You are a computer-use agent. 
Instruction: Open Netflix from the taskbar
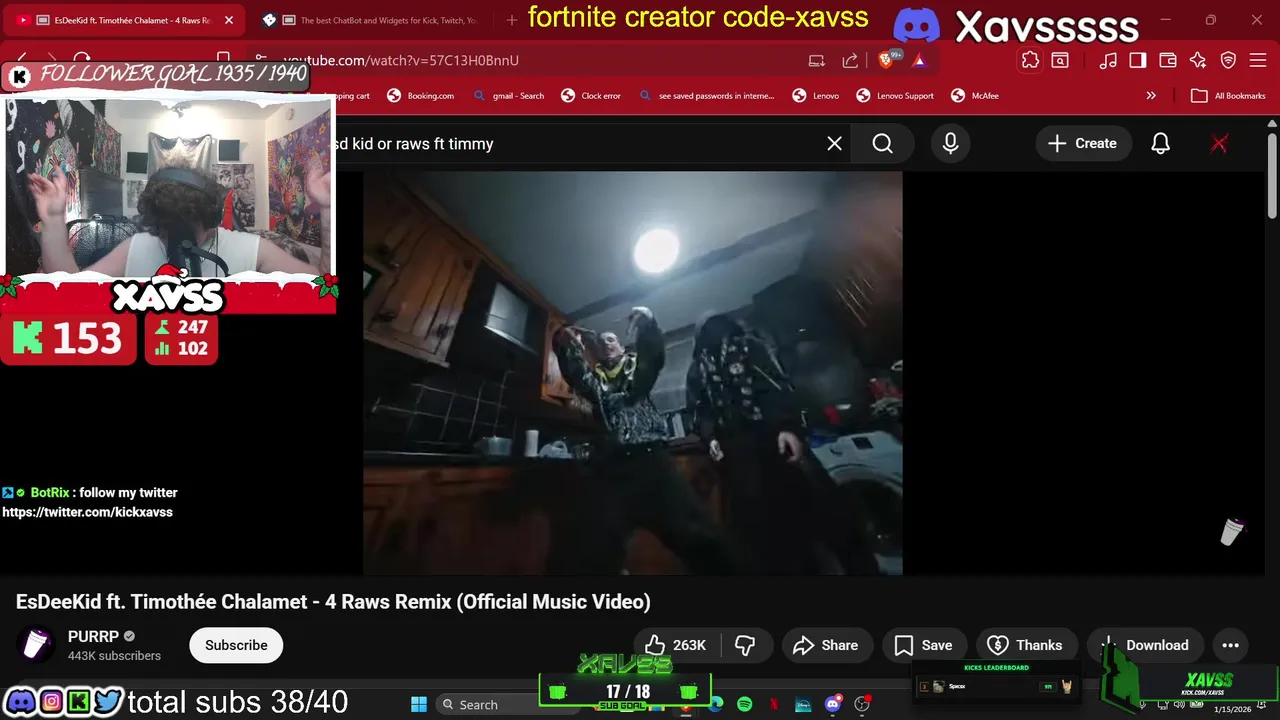pos(774,705)
